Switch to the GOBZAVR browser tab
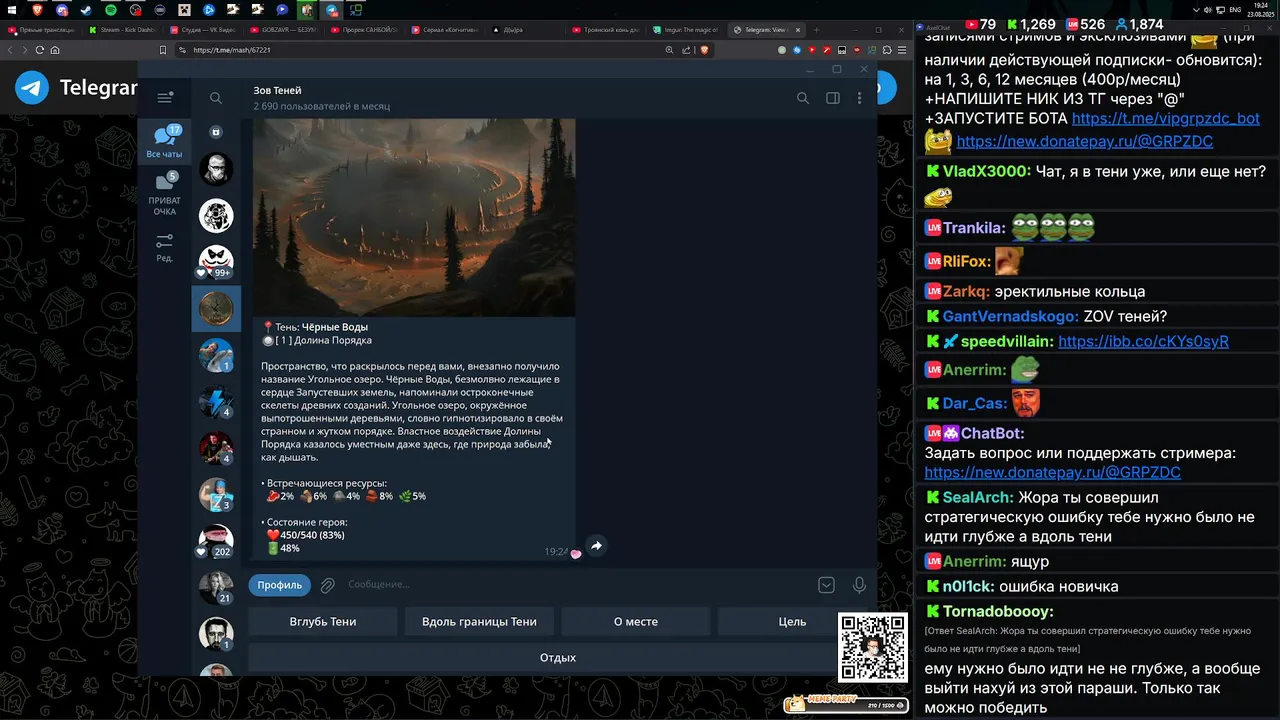 [x=286, y=30]
